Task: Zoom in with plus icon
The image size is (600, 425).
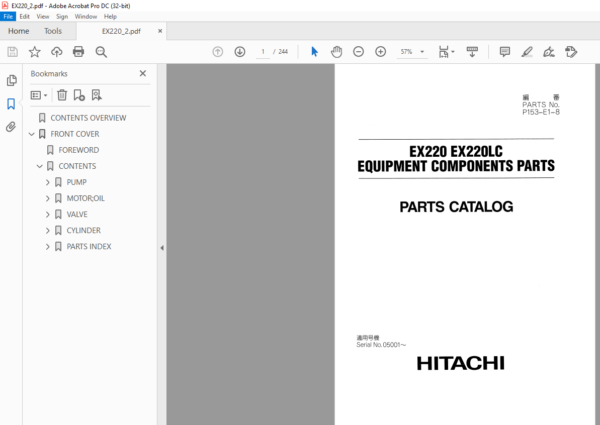Action: coord(381,52)
